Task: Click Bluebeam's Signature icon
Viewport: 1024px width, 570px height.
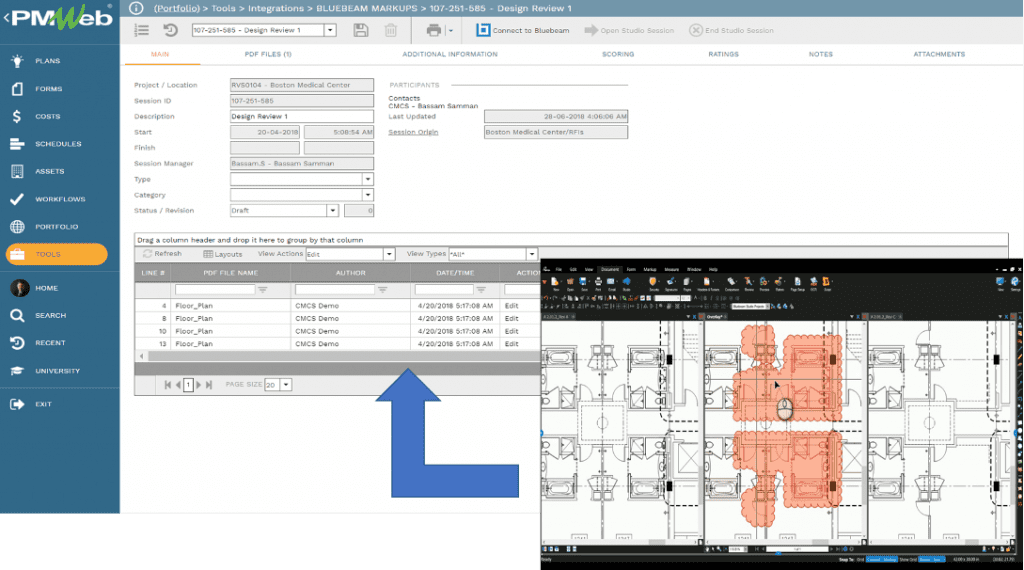Action: tap(671, 283)
